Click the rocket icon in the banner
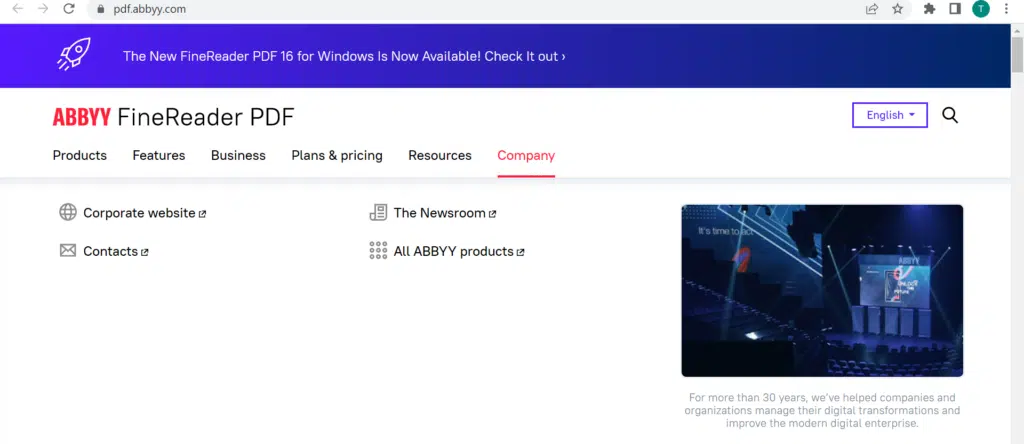Screen dimensions: 1024x444 pyautogui.click(x=74, y=54)
